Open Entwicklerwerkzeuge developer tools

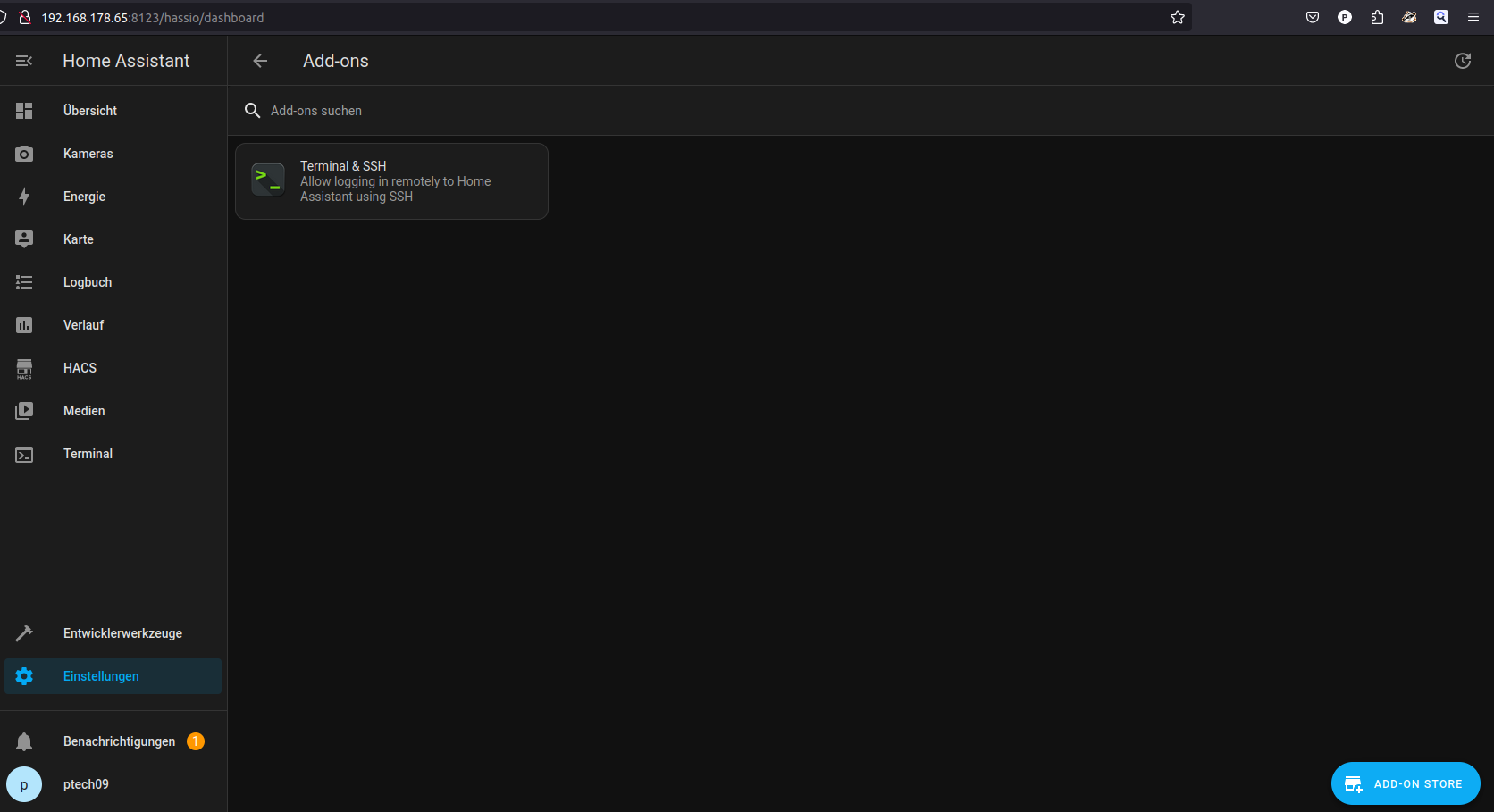point(122,633)
